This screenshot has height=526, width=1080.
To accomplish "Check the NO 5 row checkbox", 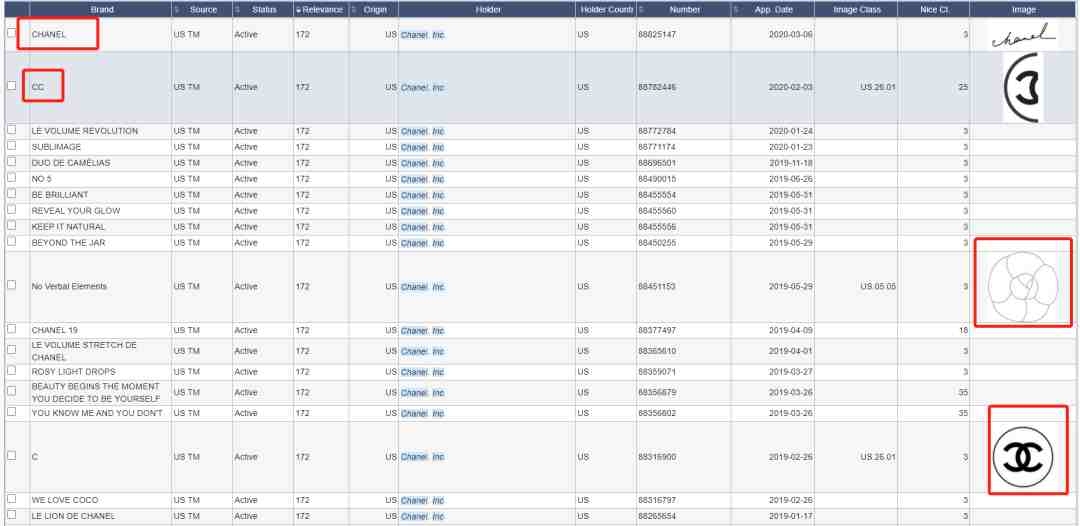I will 12,178.
